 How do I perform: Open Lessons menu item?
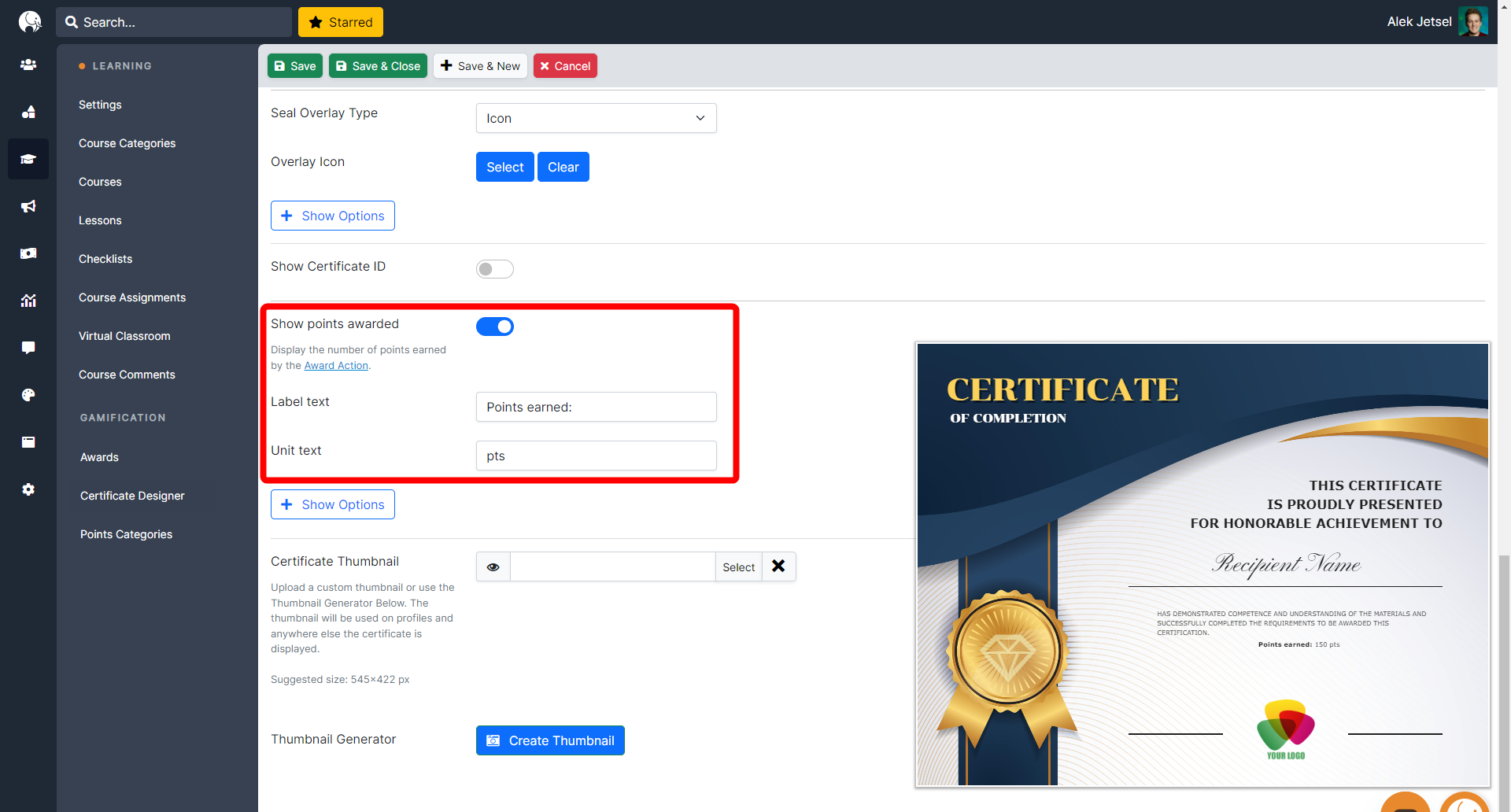pyautogui.click(x=100, y=220)
